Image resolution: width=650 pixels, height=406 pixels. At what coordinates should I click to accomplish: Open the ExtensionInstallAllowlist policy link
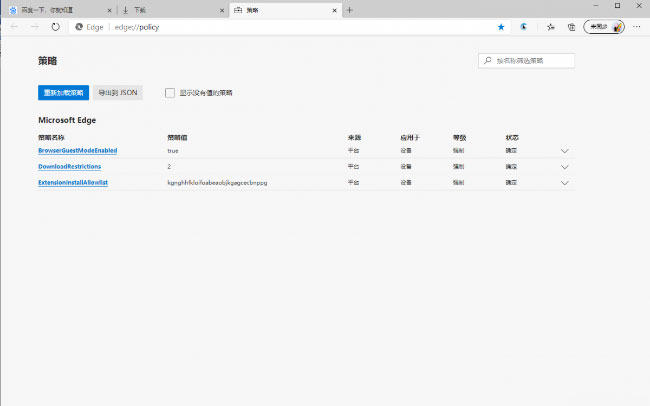pos(73,182)
